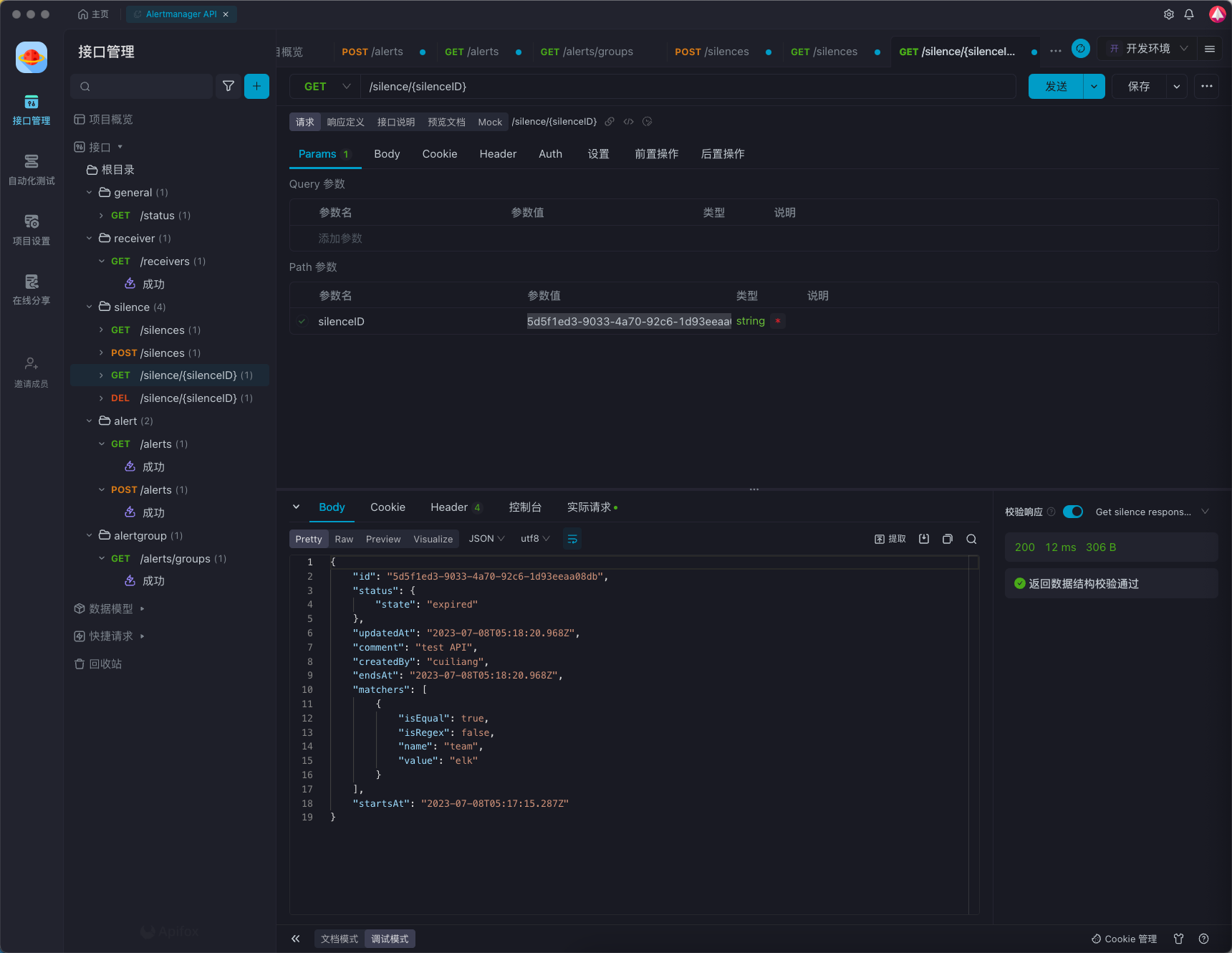Switch to the Header request tab
Image resolution: width=1232 pixels, height=953 pixels.
click(x=498, y=154)
